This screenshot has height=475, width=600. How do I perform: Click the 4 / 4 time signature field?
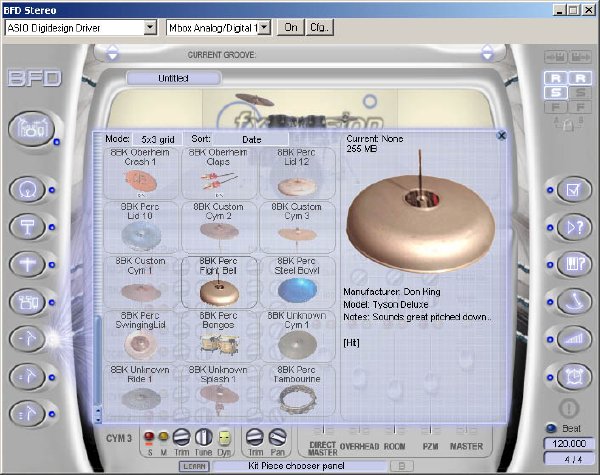click(569, 459)
